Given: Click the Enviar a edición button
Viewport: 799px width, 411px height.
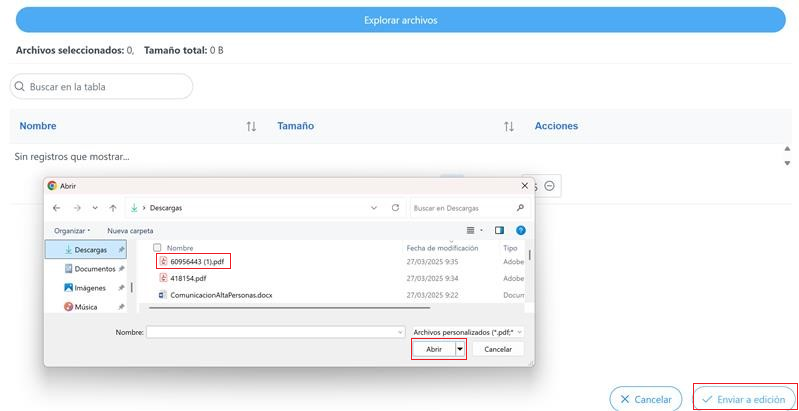Looking at the screenshot, I should pos(744,400).
